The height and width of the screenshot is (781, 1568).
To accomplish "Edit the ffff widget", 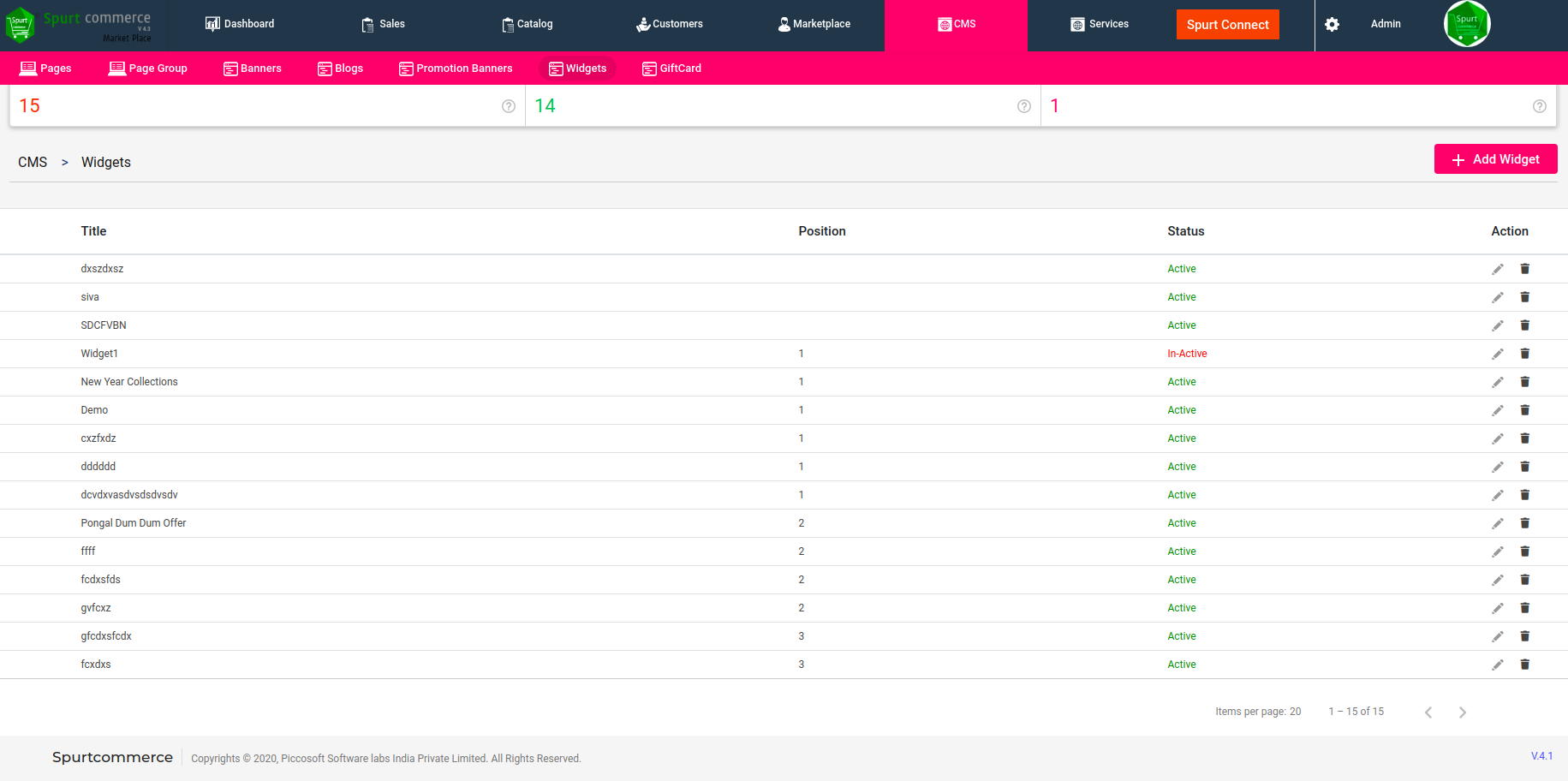I will [x=1497, y=551].
